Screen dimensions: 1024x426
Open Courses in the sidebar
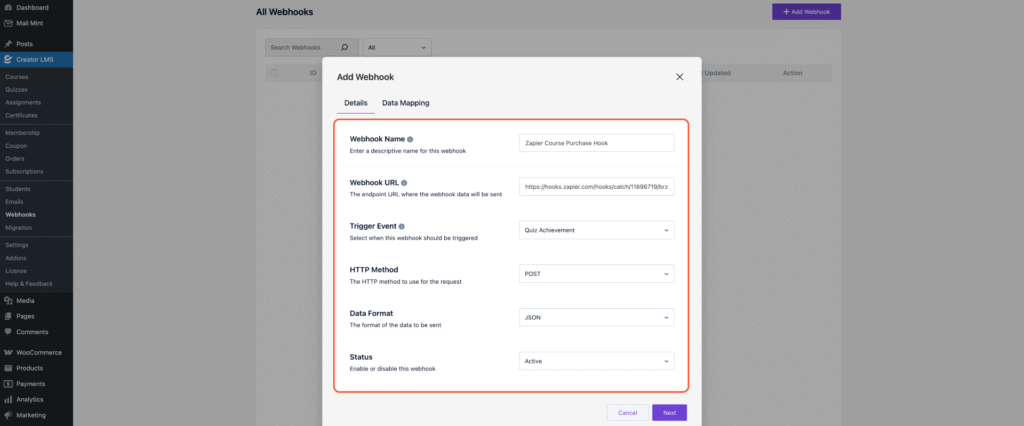[x=17, y=76]
